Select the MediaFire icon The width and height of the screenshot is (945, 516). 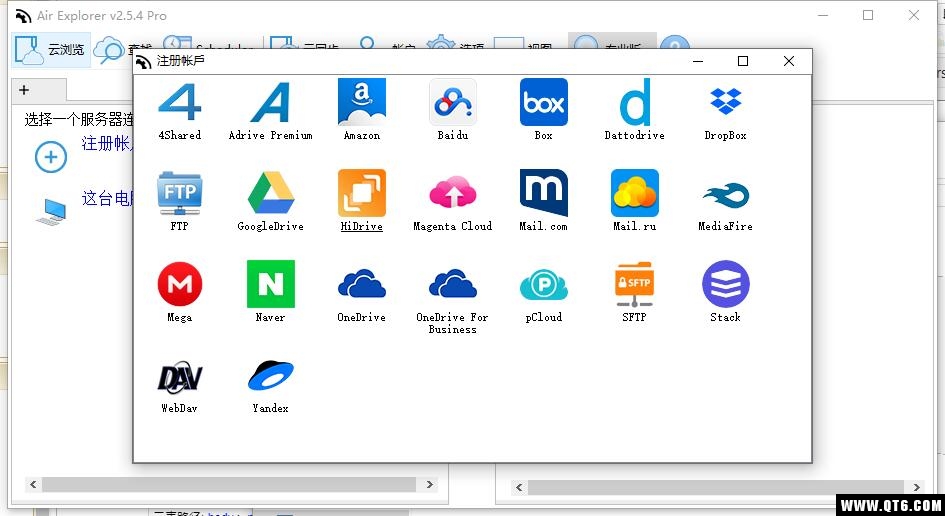click(x=726, y=195)
